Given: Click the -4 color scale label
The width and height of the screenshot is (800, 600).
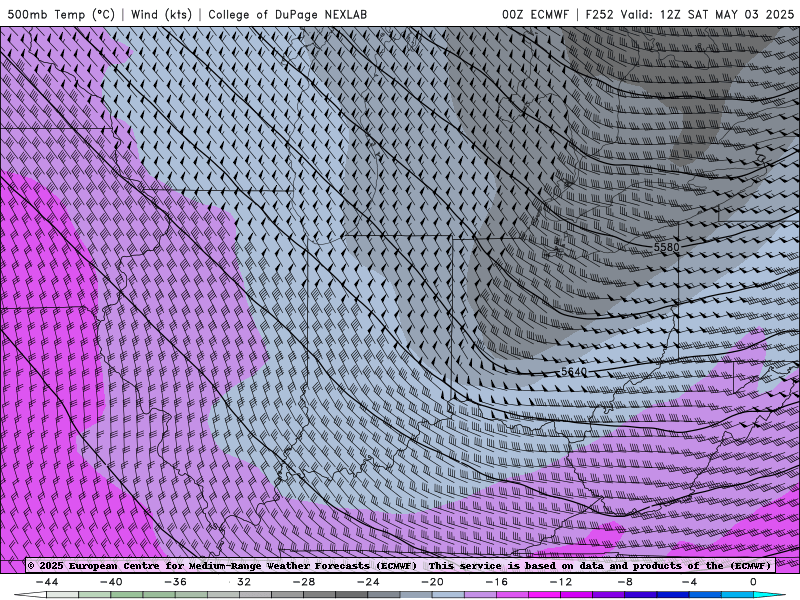Looking at the screenshot, I should [x=689, y=582].
